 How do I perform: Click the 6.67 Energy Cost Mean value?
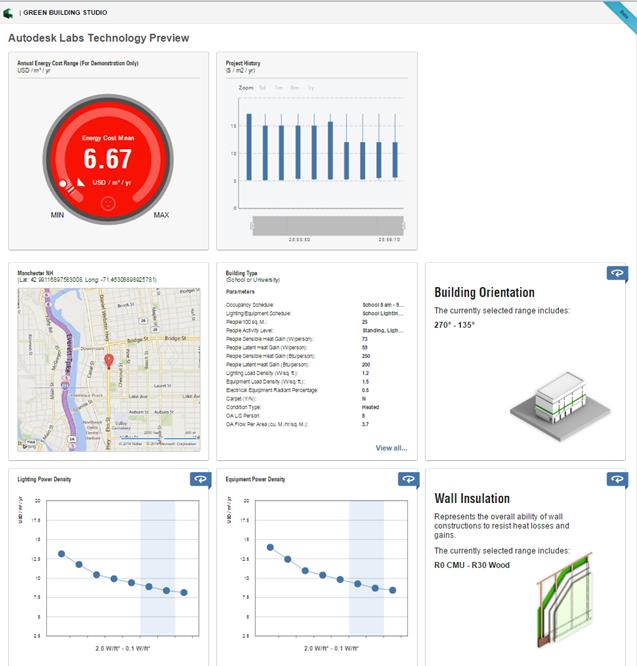107,158
